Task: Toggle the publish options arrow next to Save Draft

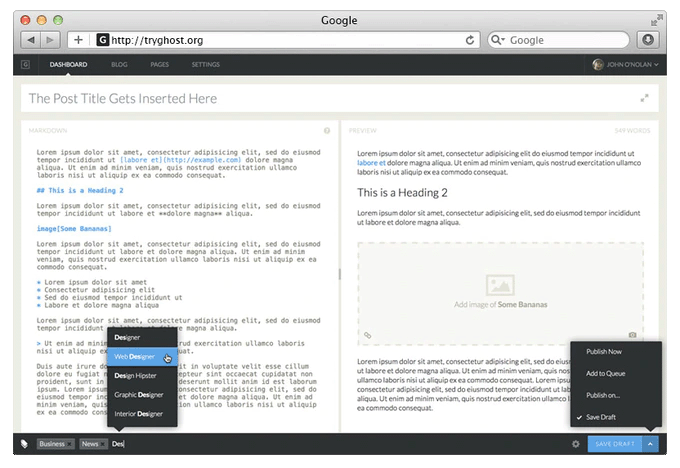Action: [x=650, y=444]
